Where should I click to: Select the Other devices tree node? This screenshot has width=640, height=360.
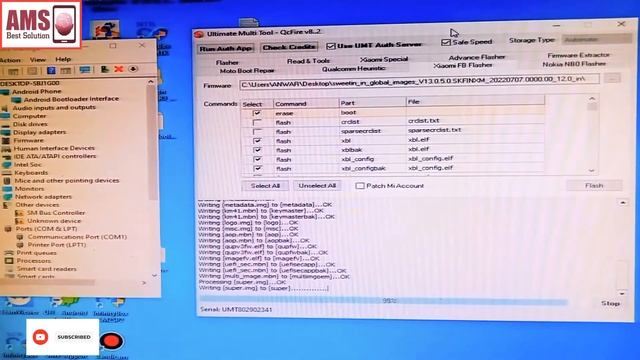tap(37, 205)
